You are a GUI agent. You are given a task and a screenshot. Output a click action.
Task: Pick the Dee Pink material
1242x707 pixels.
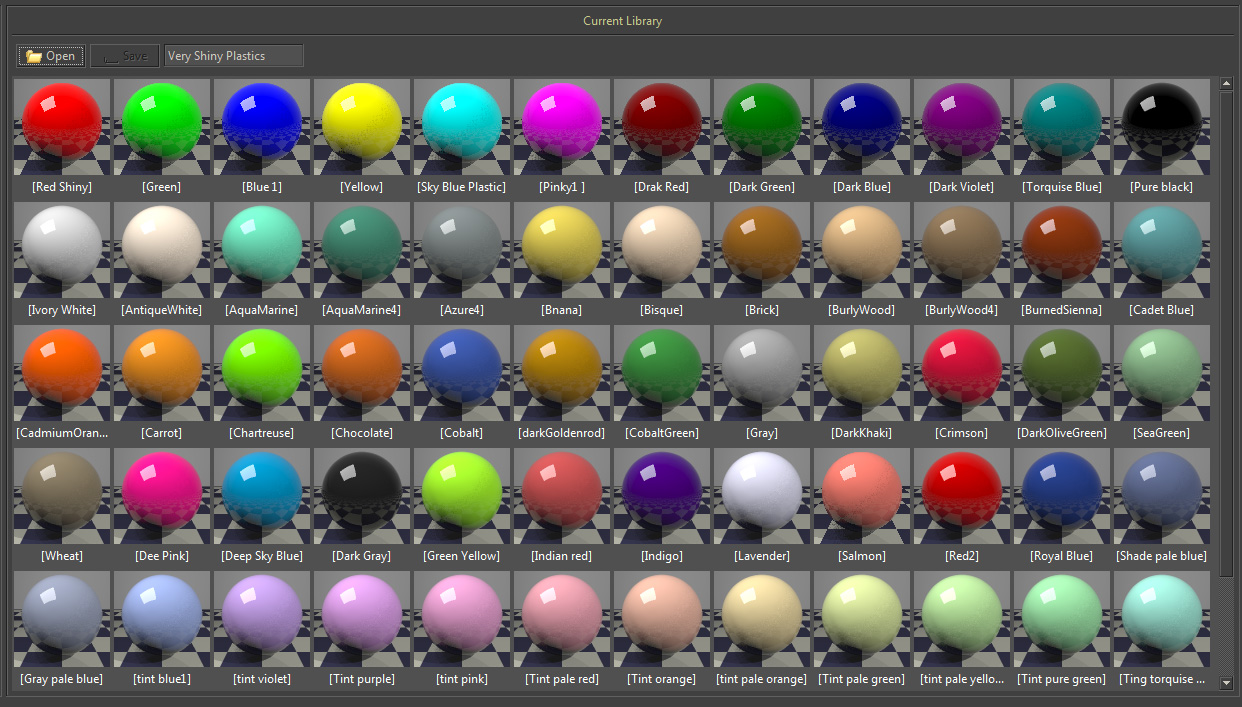click(x=162, y=496)
